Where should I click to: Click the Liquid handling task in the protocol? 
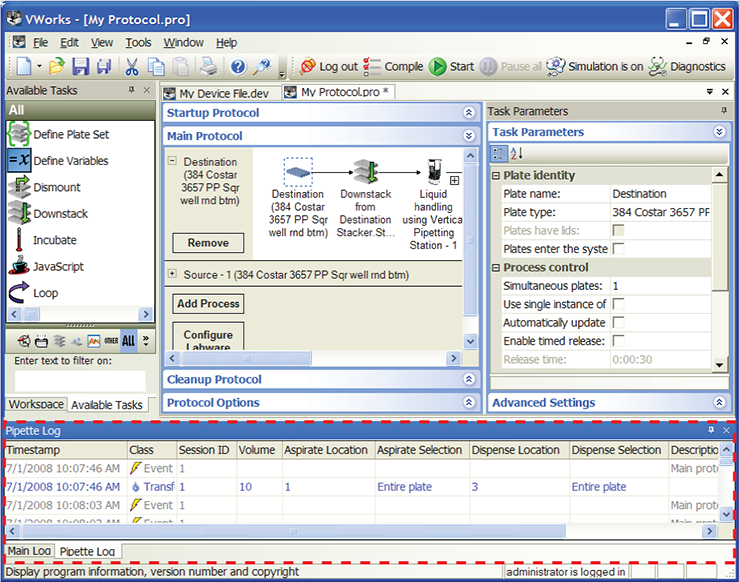(x=434, y=206)
